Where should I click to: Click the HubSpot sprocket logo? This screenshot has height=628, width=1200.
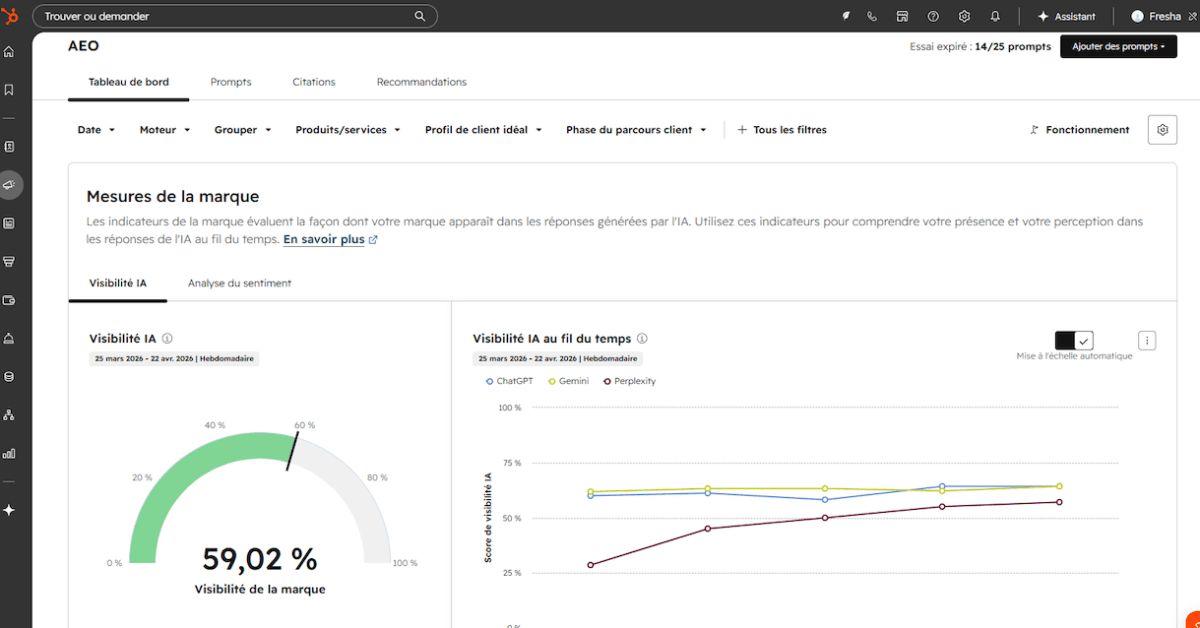tap(10, 16)
